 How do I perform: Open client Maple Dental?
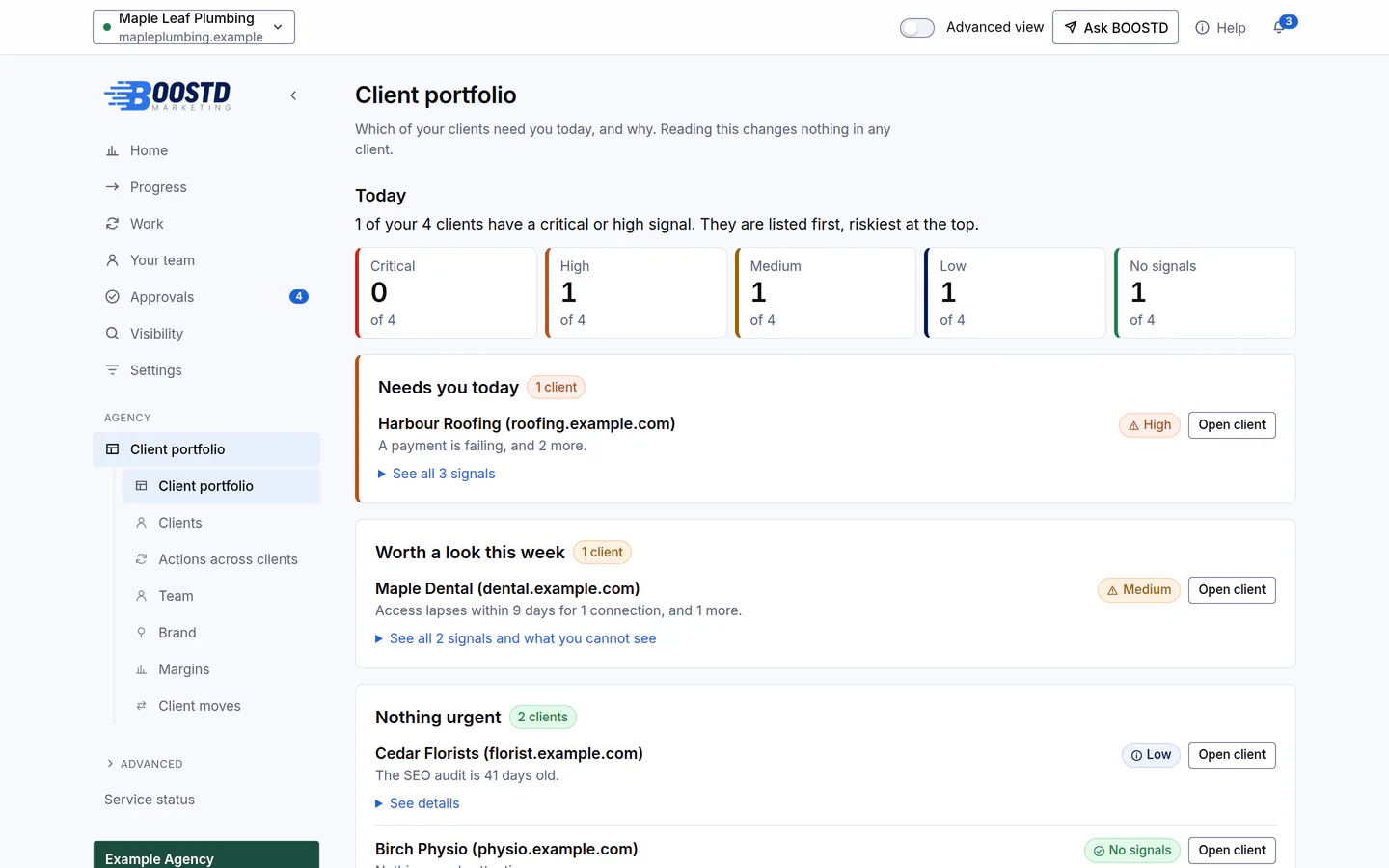(x=1232, y=590)
